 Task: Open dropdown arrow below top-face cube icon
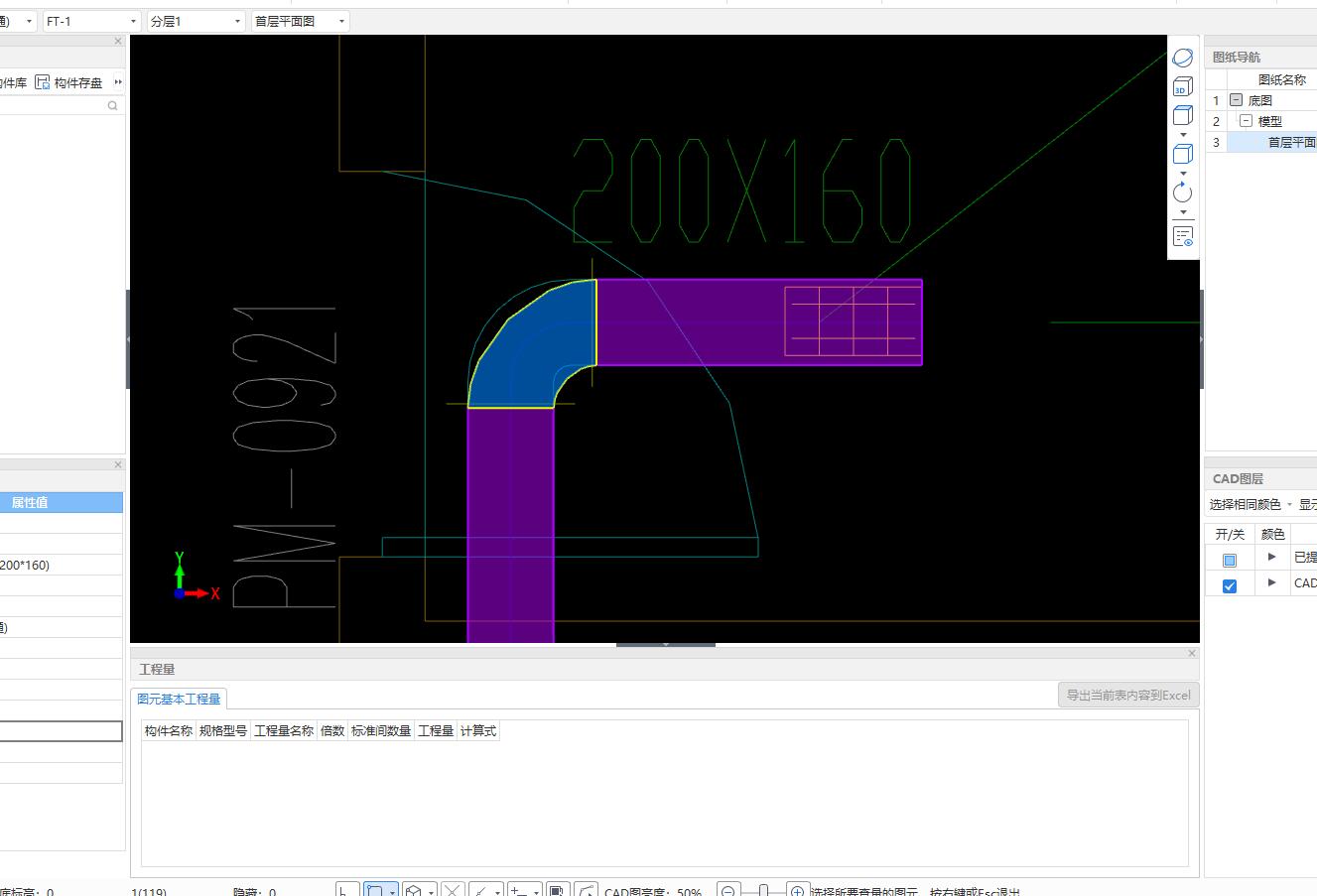point(1182,134)
